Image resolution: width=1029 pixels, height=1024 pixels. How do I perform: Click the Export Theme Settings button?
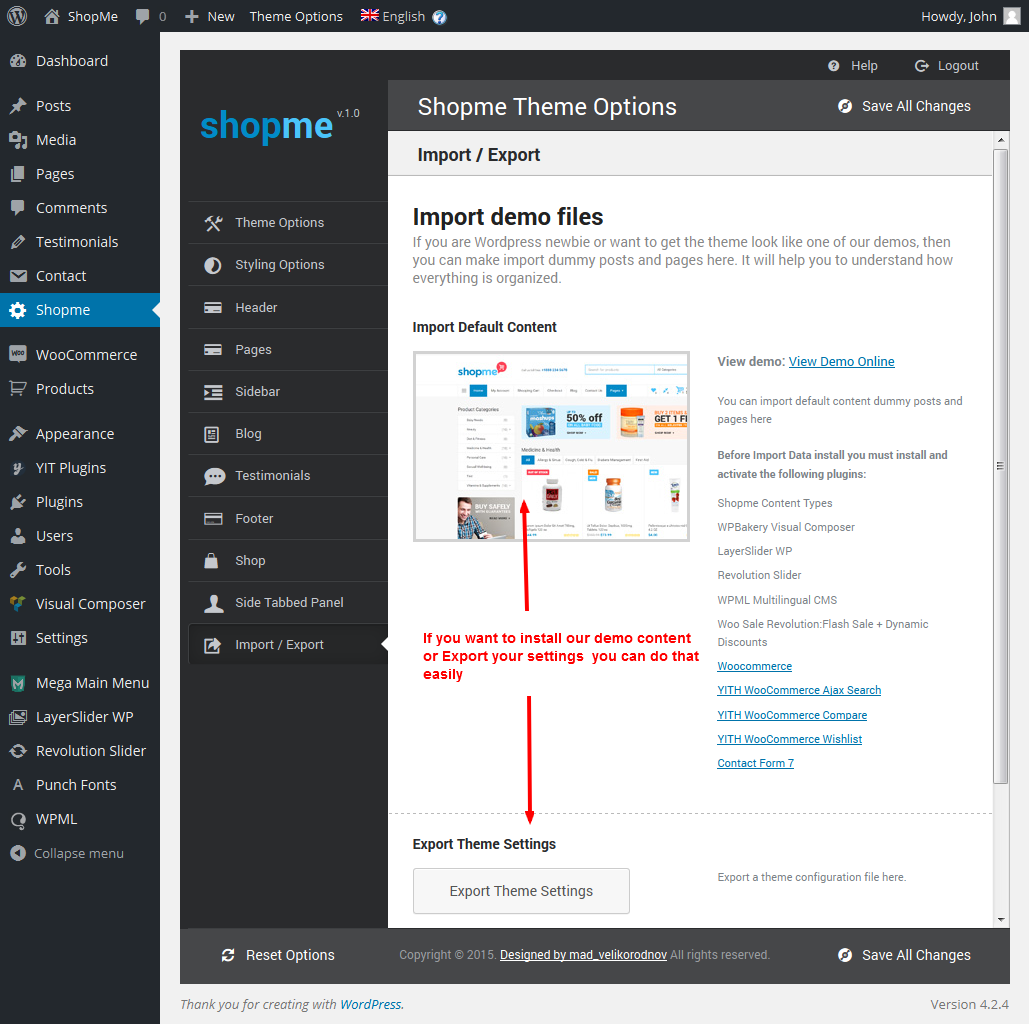coord(521,891)
